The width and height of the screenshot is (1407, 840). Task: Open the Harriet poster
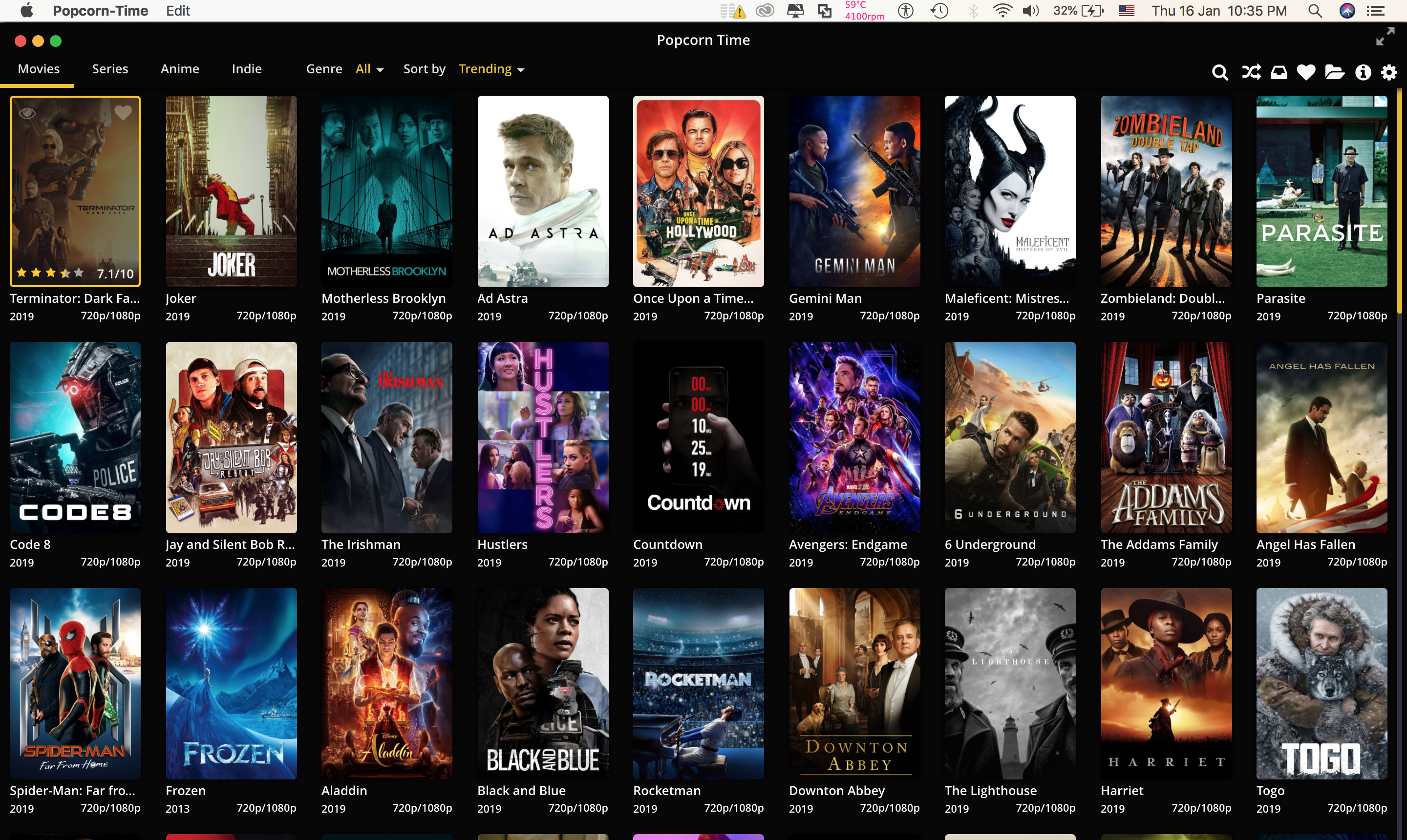click(x=1166, y=684)
